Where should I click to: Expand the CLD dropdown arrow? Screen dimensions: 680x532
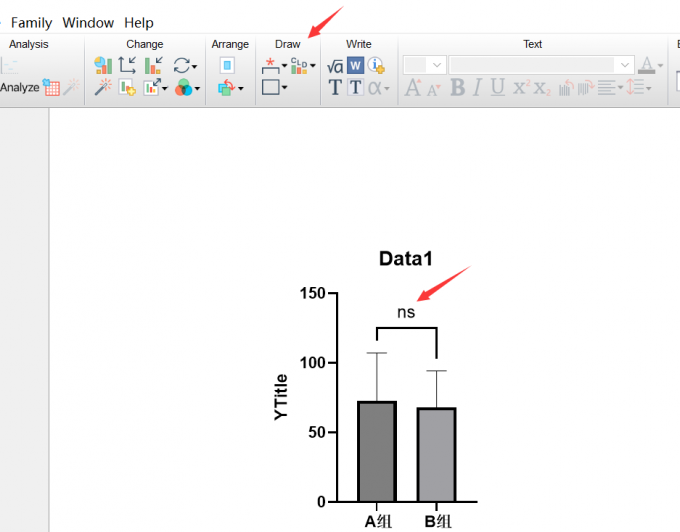point(313,66)
